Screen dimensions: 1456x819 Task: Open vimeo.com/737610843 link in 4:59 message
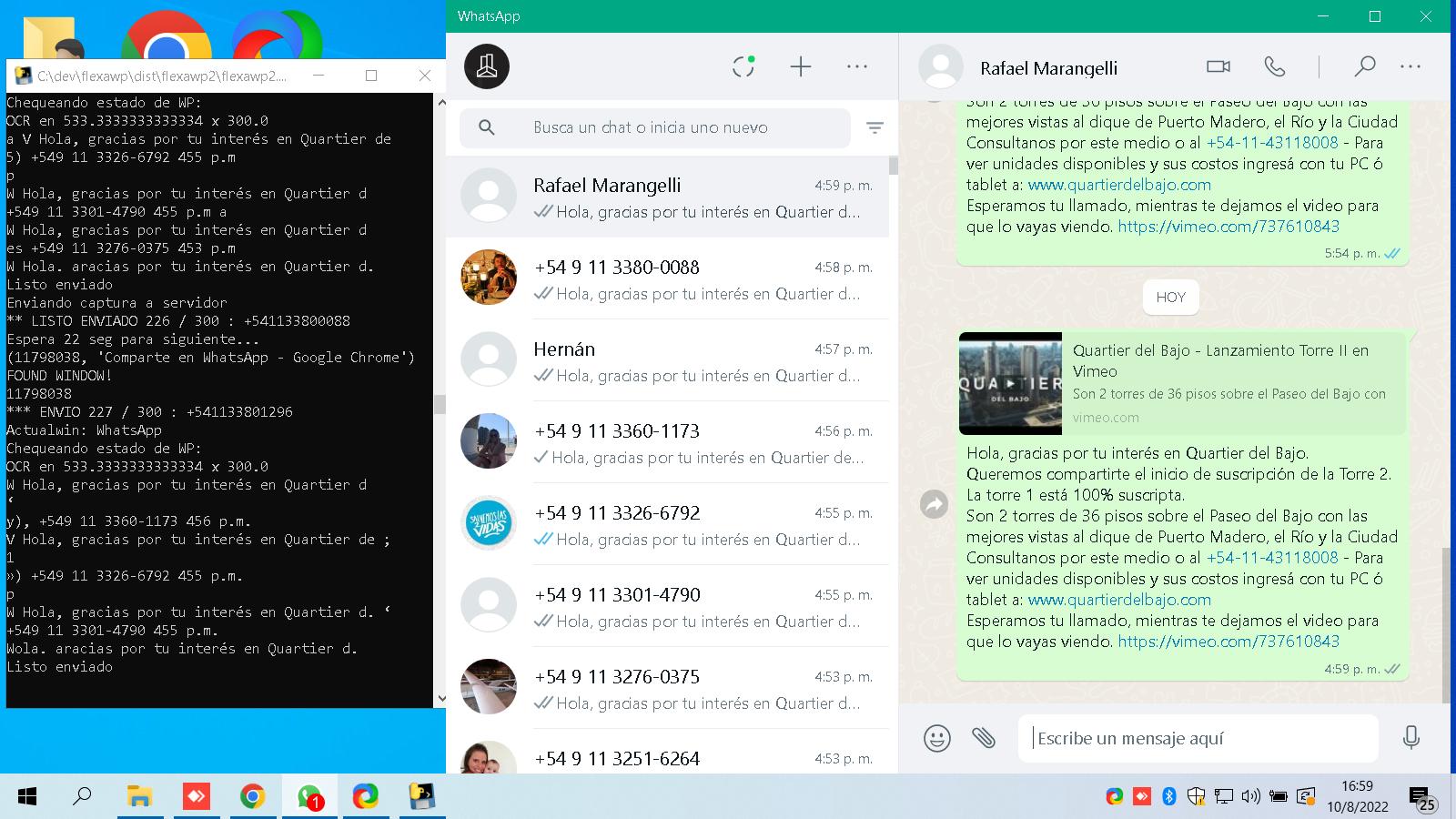point(1228,642)
